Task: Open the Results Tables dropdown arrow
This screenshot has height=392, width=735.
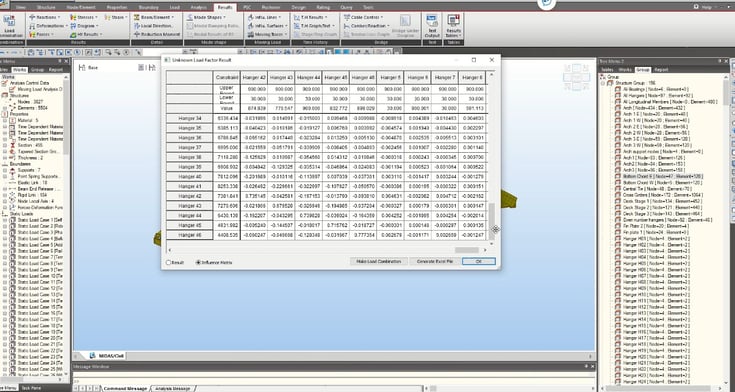Action: tap(460, 36)
